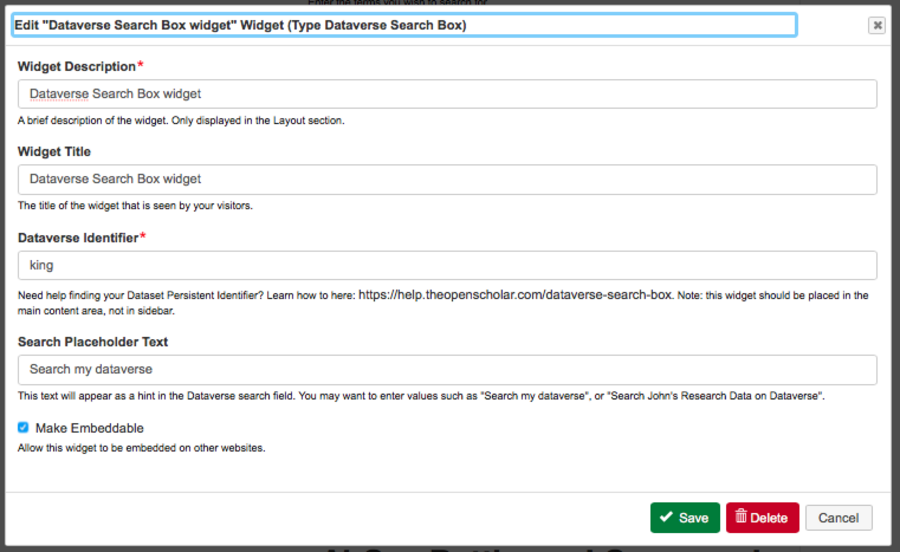Click the checkmark icon on the Save button
The width and height of the screenshot is (900, 552).
point(666,517)
